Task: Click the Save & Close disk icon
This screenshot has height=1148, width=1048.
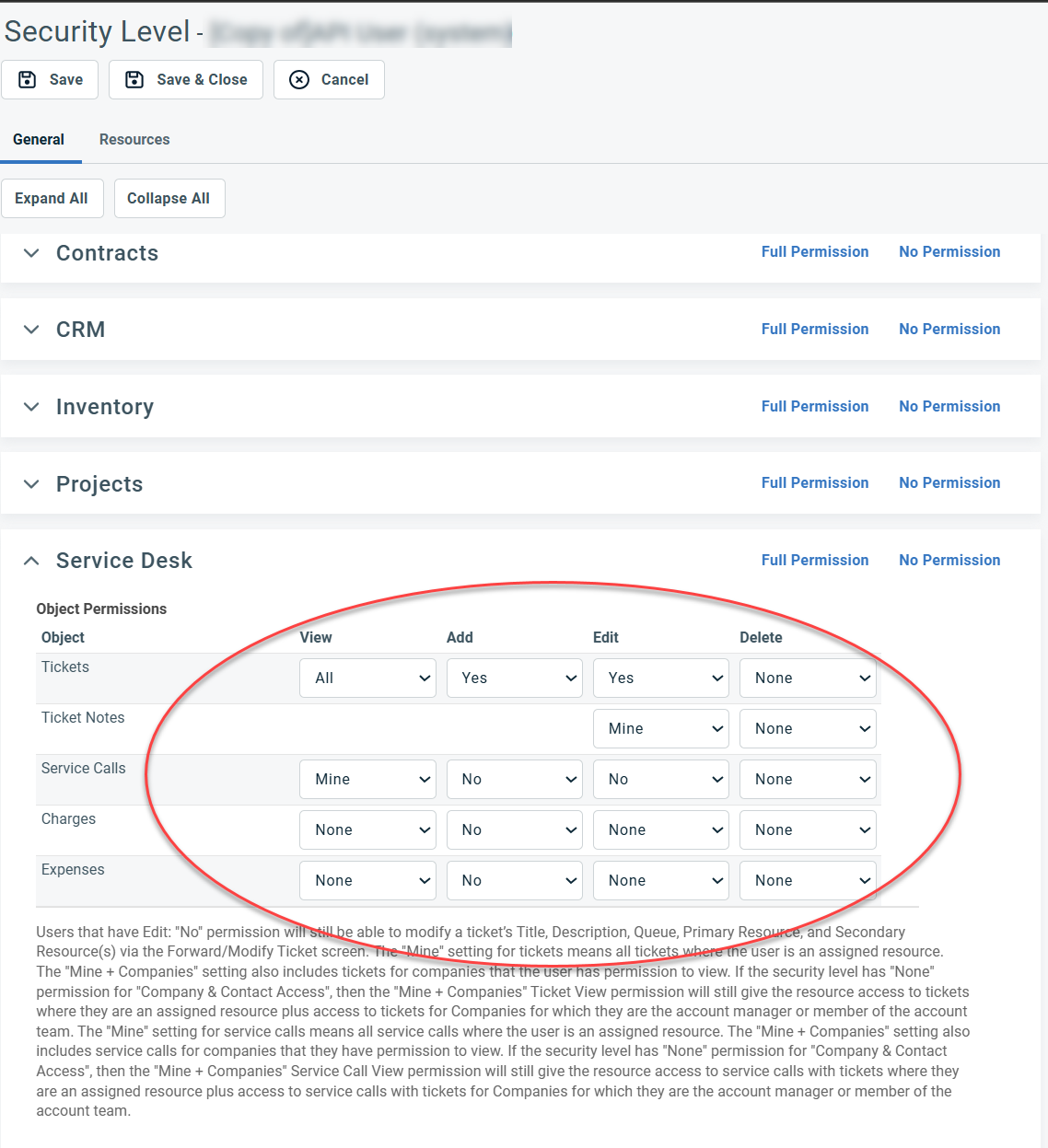Action: tap(134, 80)
